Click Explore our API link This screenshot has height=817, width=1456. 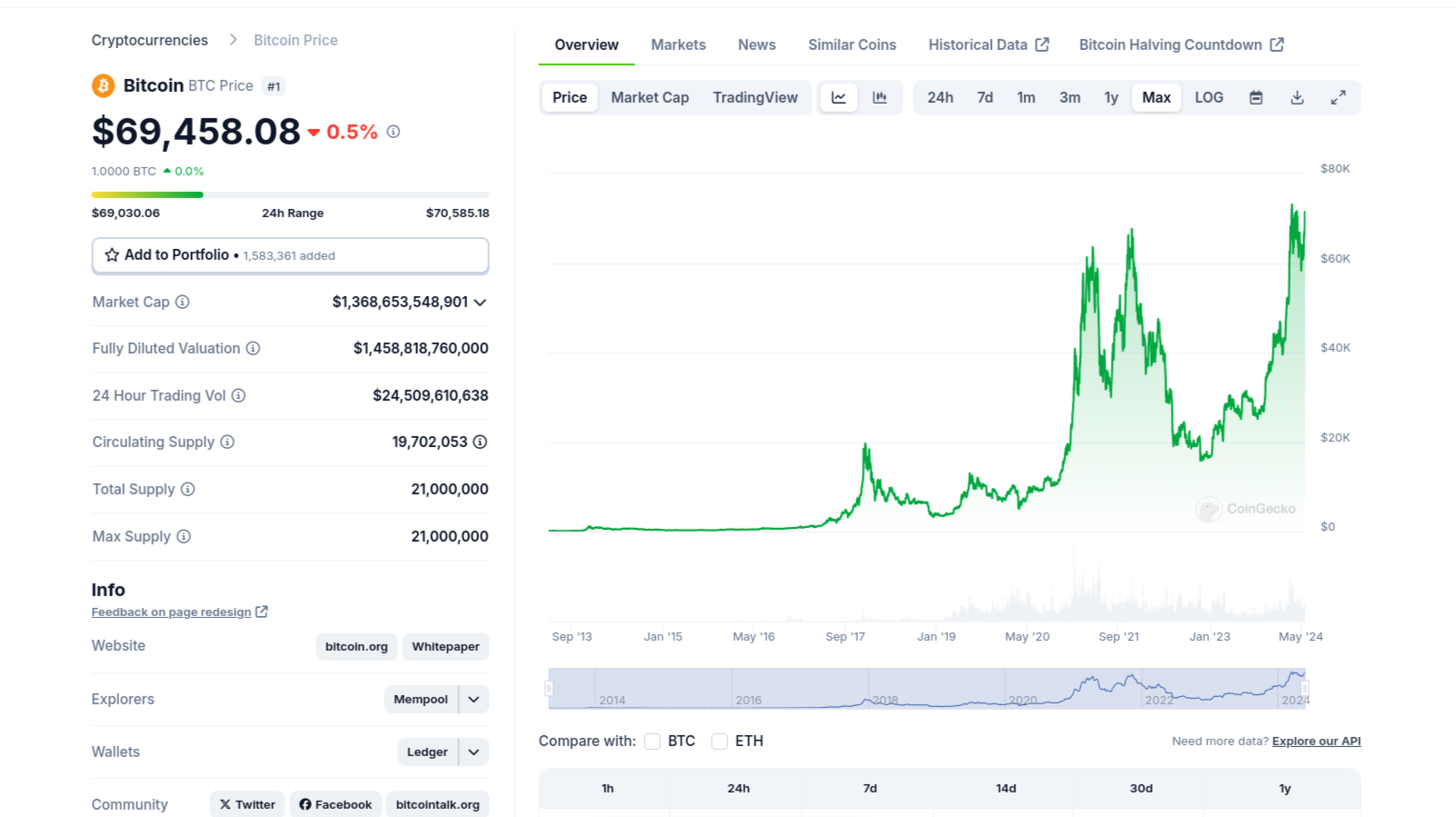point(1316,742)
